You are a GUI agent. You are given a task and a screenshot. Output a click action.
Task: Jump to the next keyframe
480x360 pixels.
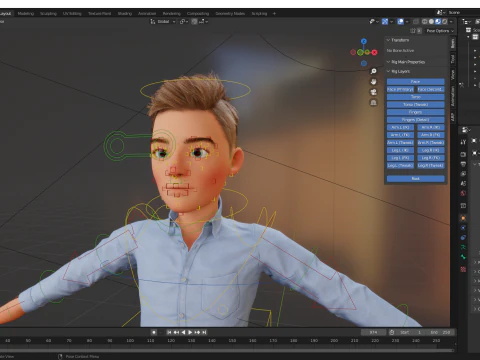coord(197,332)
